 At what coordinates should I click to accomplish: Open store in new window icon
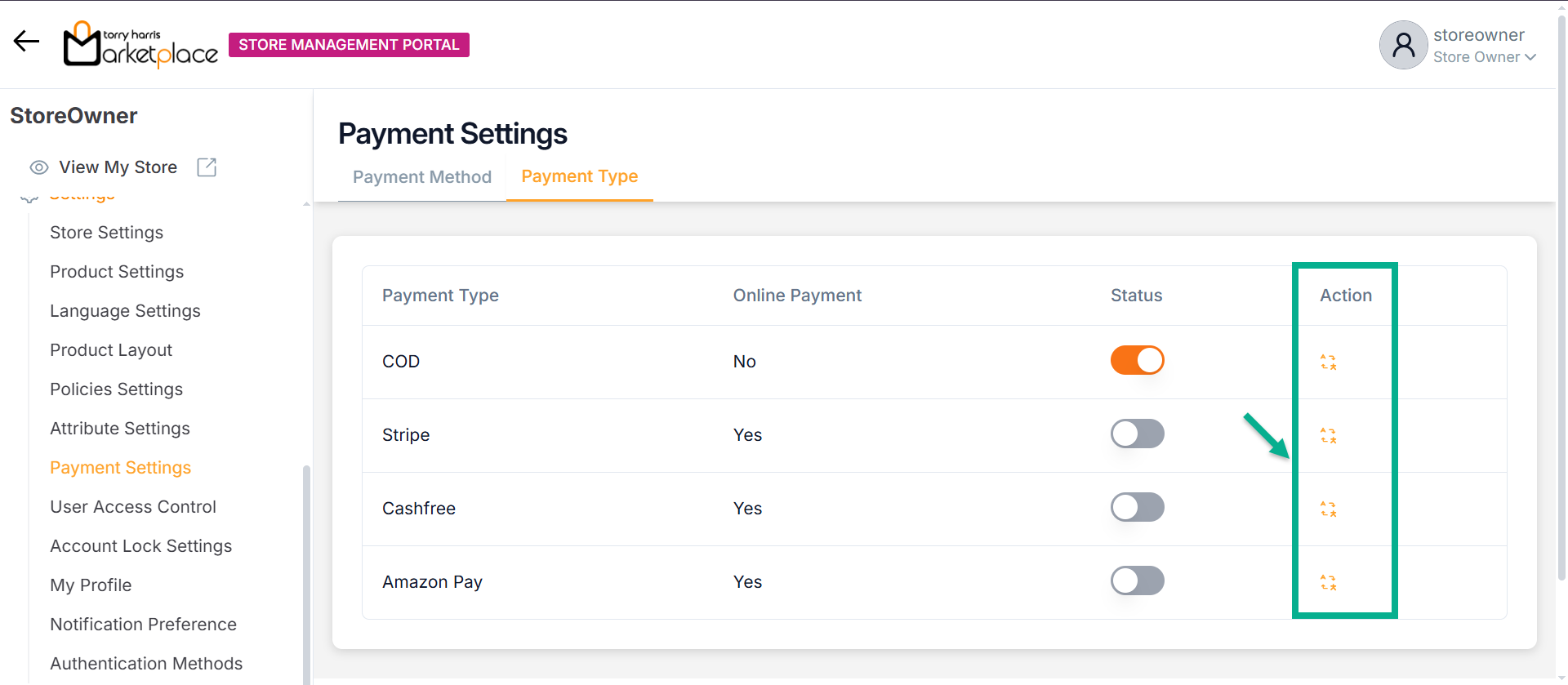coord(207,167)
